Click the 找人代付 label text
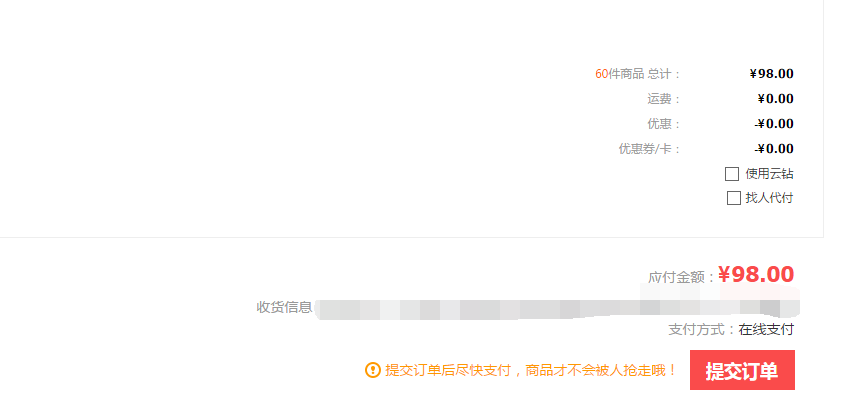Image resolution: width=843 pixels, height=410 pixels. [769, 198]
